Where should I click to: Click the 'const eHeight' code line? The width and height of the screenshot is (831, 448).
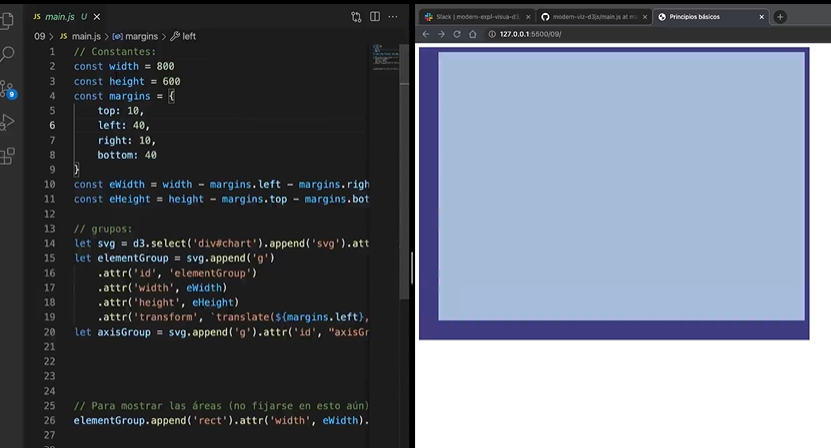(x=222, y=199)
